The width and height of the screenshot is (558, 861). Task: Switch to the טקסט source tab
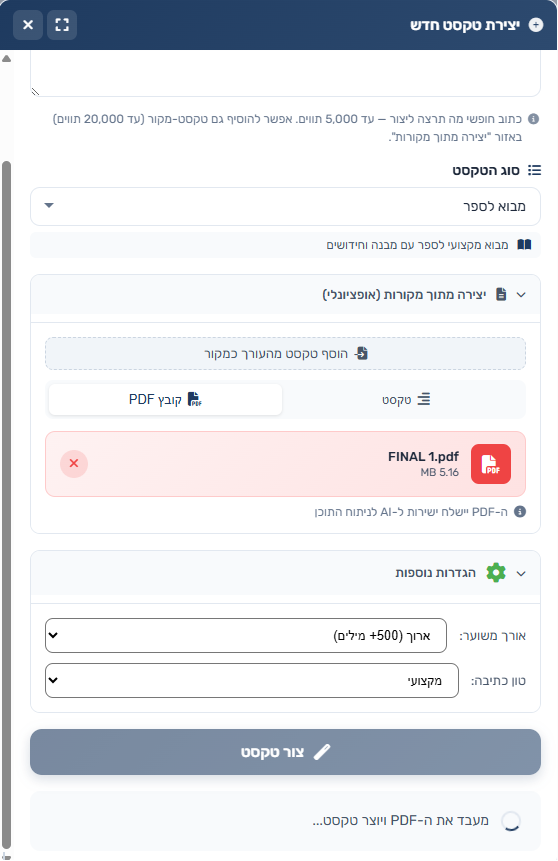tap(405, 400)
